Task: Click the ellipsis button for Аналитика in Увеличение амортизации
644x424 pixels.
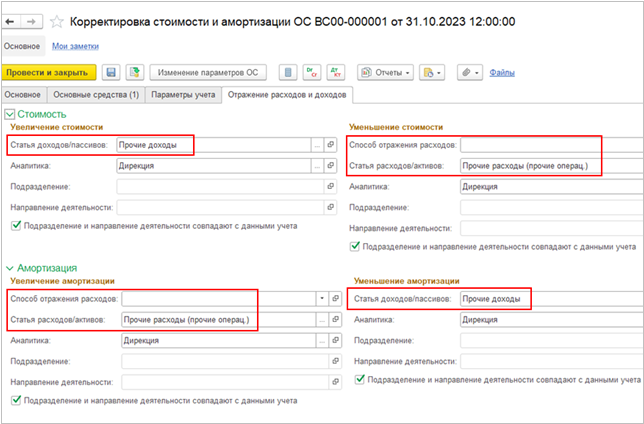Action: pyautogui.click(x=322, y=340)
